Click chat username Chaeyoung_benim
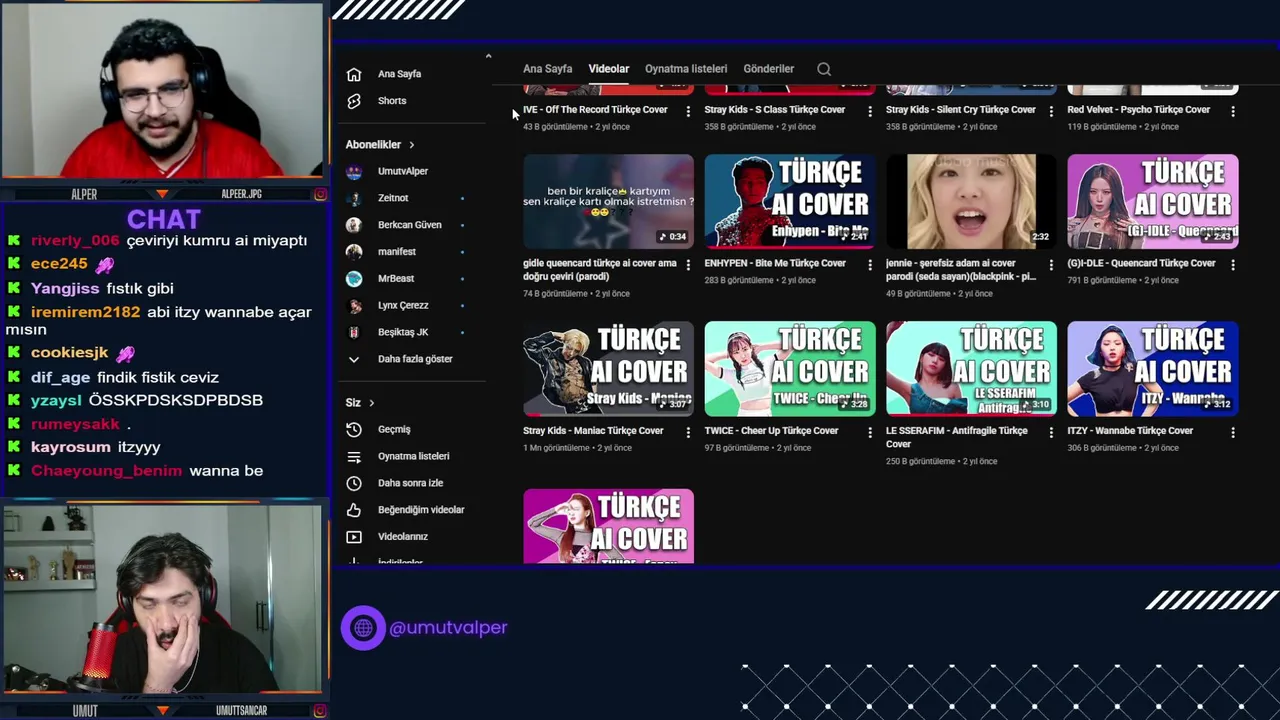This screenshot has width=1280, height=720. (x=106, y=471)
